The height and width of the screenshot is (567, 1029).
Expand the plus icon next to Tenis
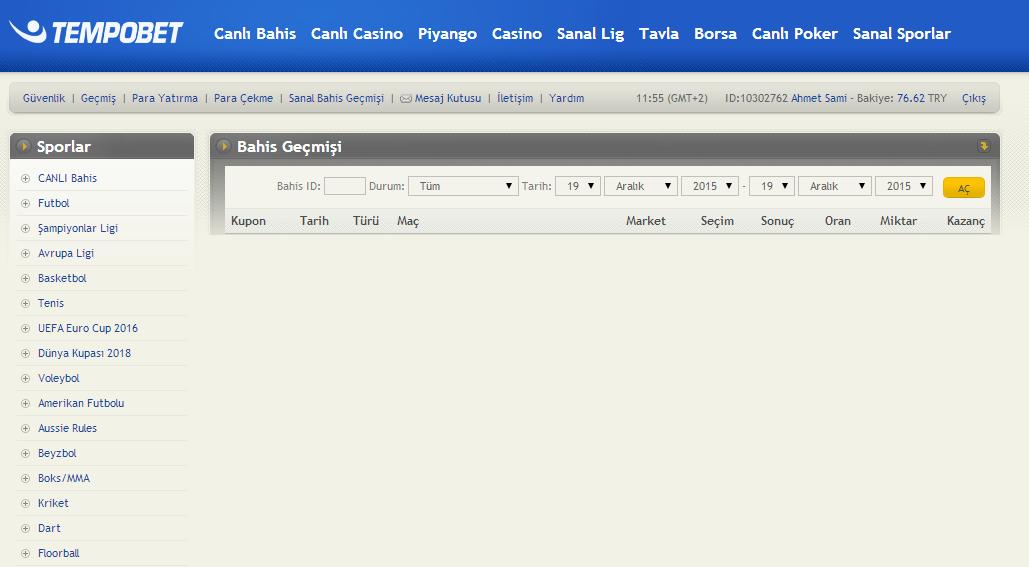[x=25, y=304]
